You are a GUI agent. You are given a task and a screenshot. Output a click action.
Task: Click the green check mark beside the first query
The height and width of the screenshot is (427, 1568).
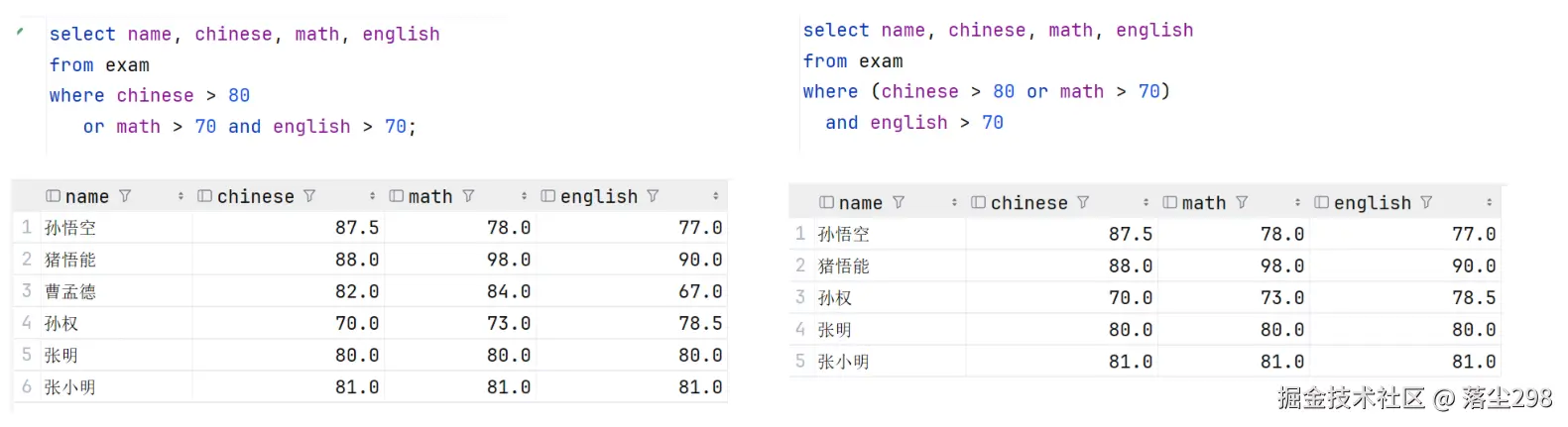tap(20, 33)
